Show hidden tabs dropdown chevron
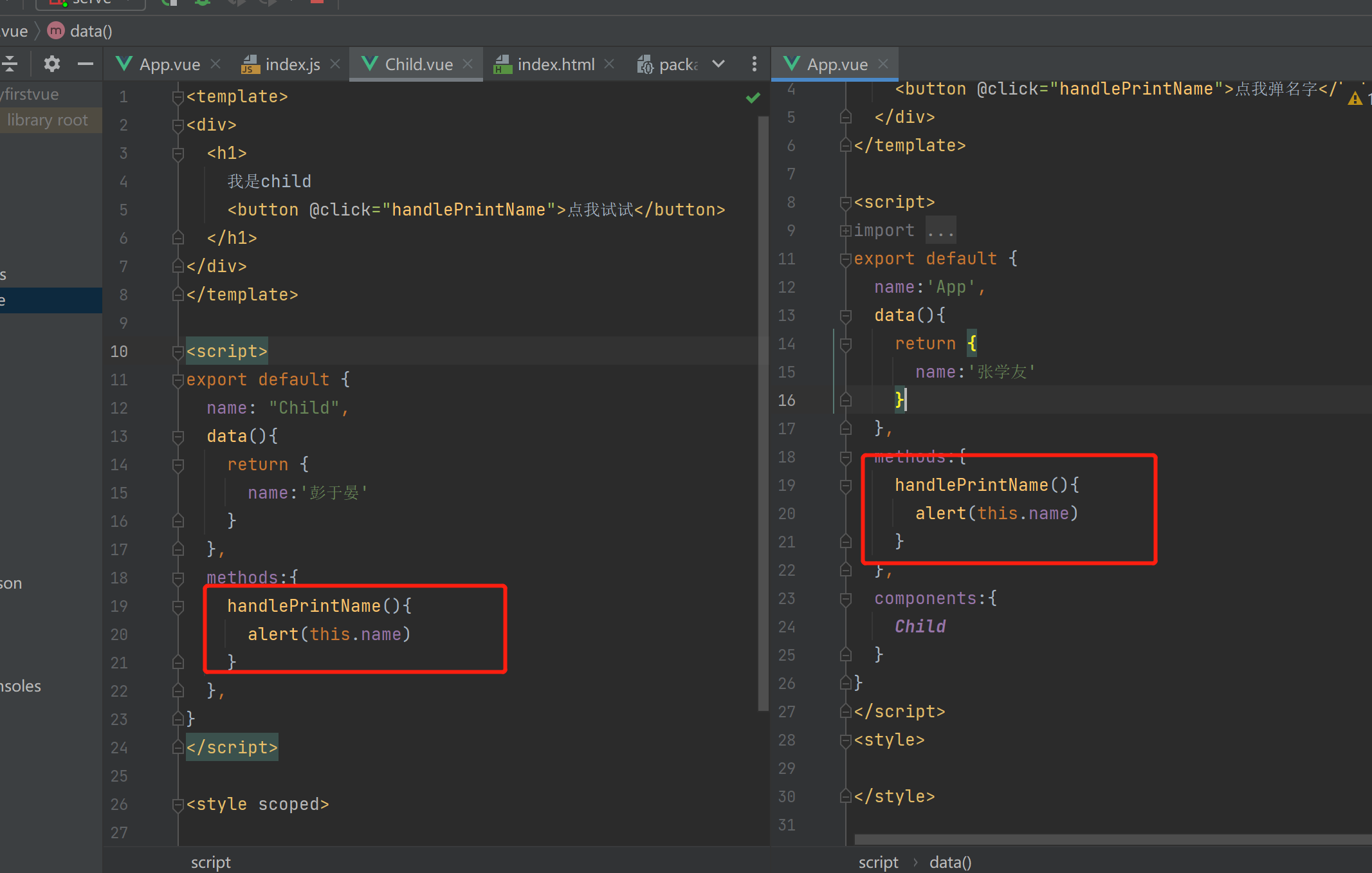Viewport: 1372px width, 873px height. click(x=718, y=64)
